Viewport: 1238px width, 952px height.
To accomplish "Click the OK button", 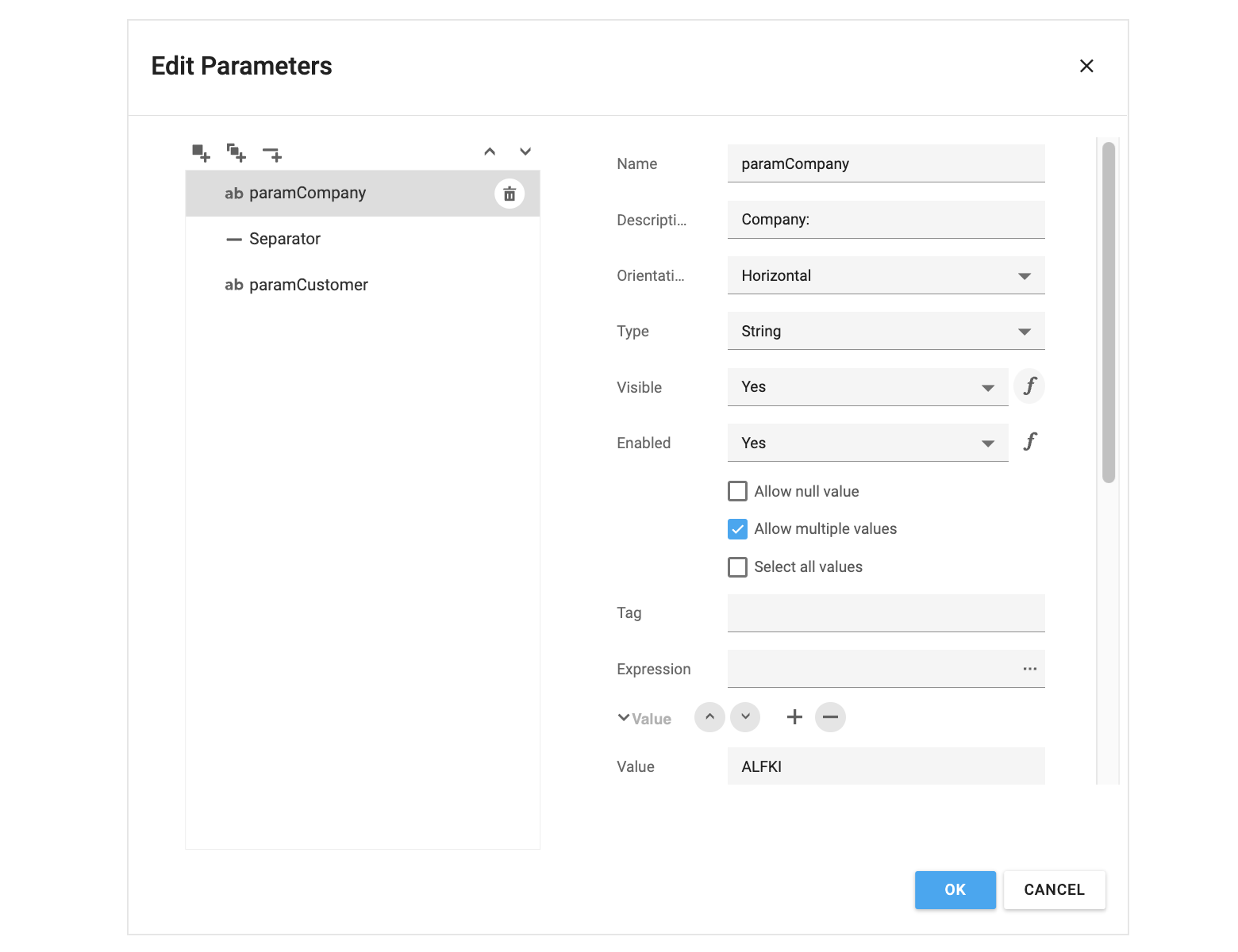I will pos(955,890).
